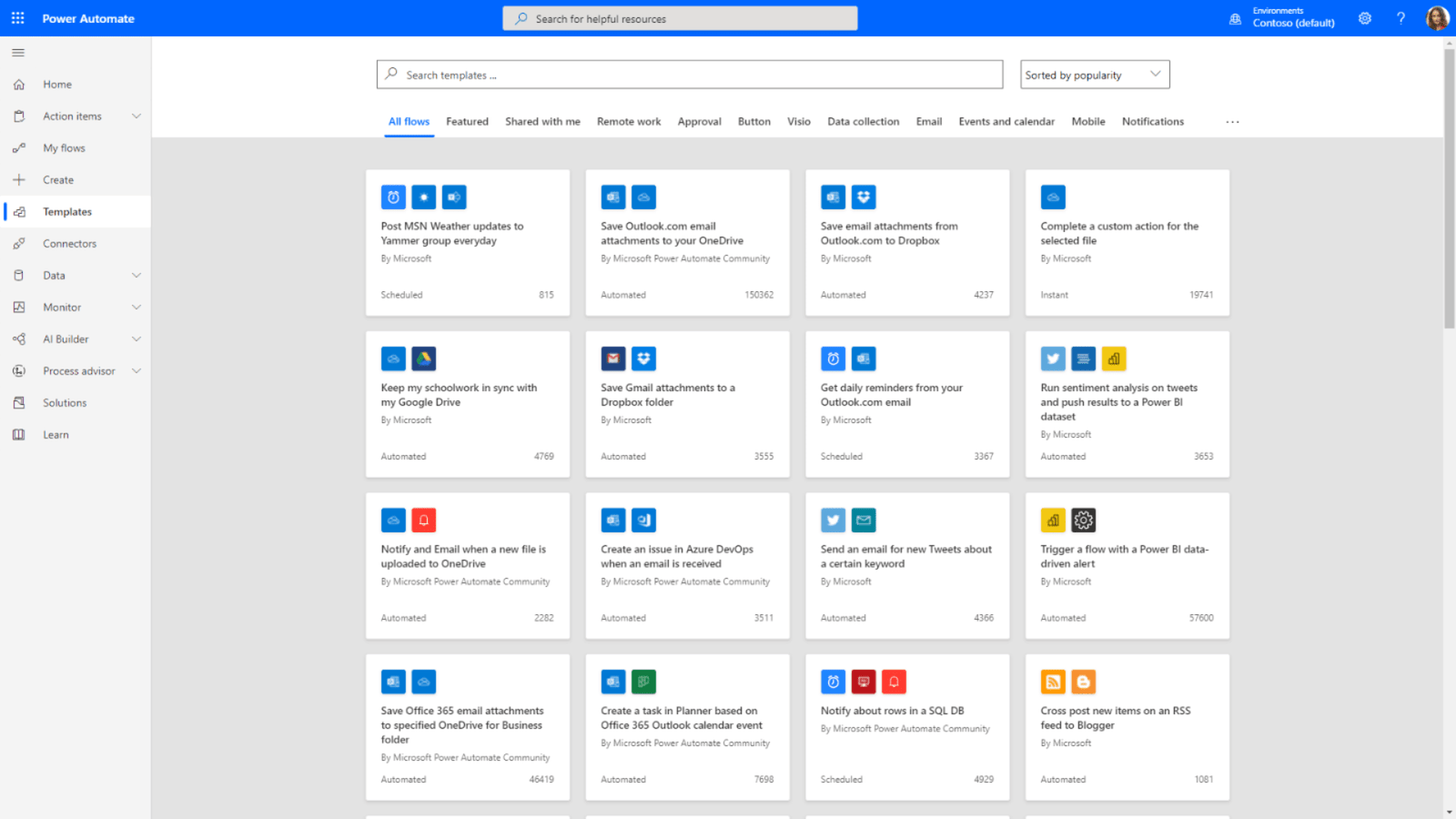Click the Connectors sidebar icon

click(x=19, y=244)
